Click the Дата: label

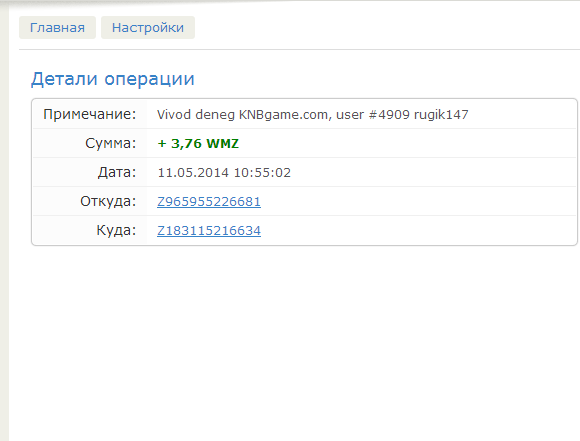[x=117, y=172]
